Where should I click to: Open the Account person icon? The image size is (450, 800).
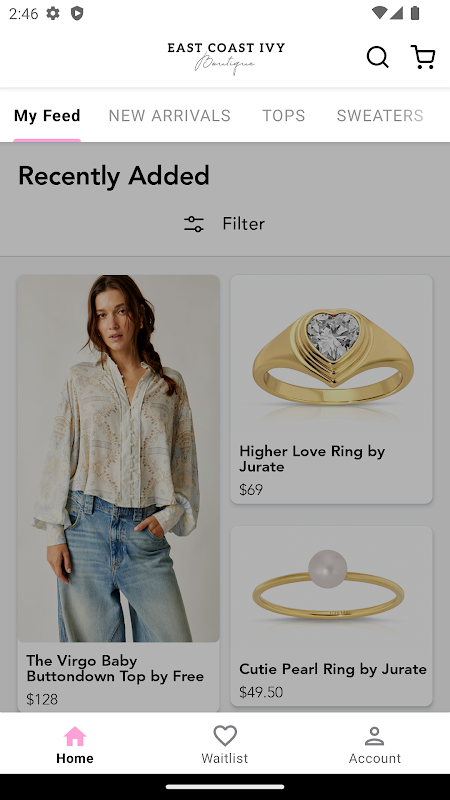point(374,736)
